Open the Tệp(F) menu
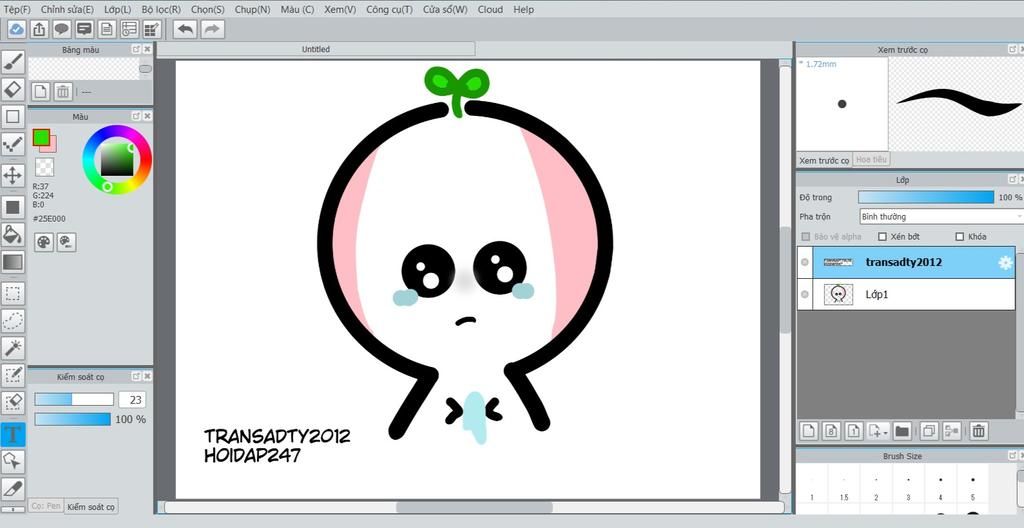The width and height of the screenshot is (1024, 528). pos(17,9)
